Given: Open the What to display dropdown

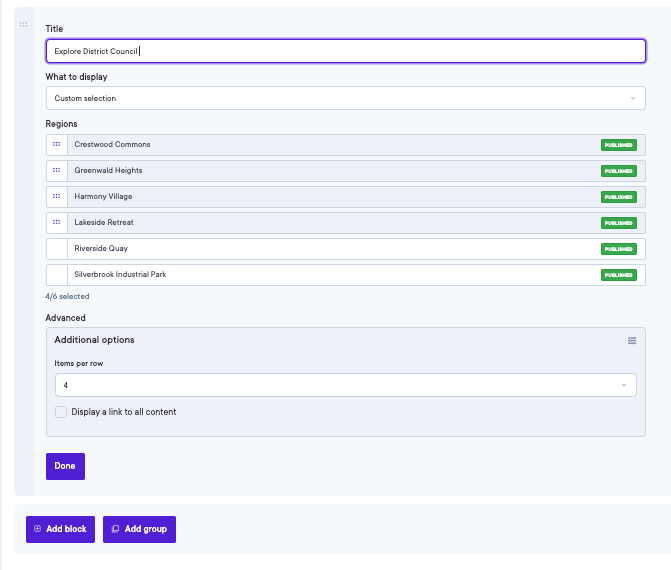Looking at the screenshot, I should (345, 98).
